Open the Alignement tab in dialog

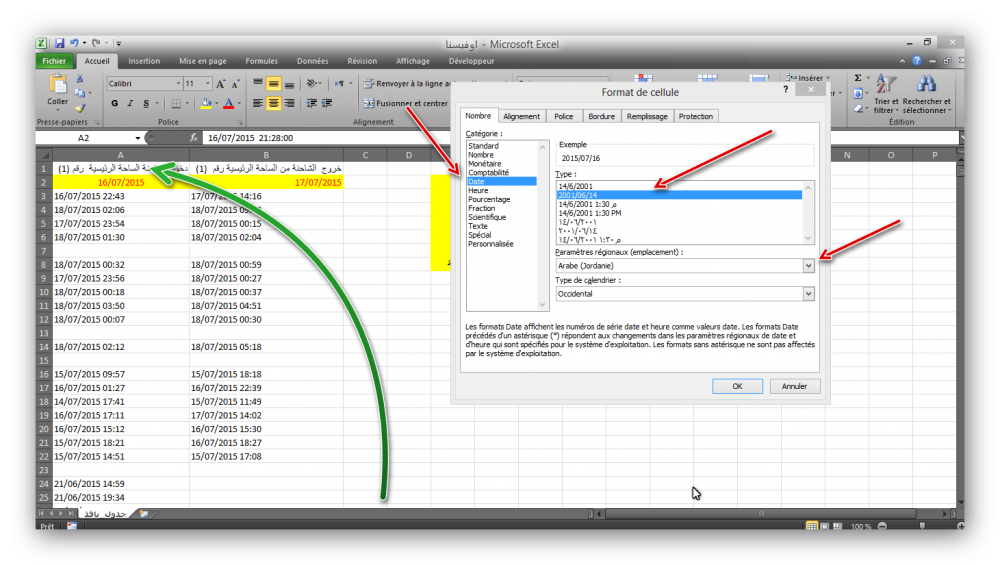coord(521,116)
